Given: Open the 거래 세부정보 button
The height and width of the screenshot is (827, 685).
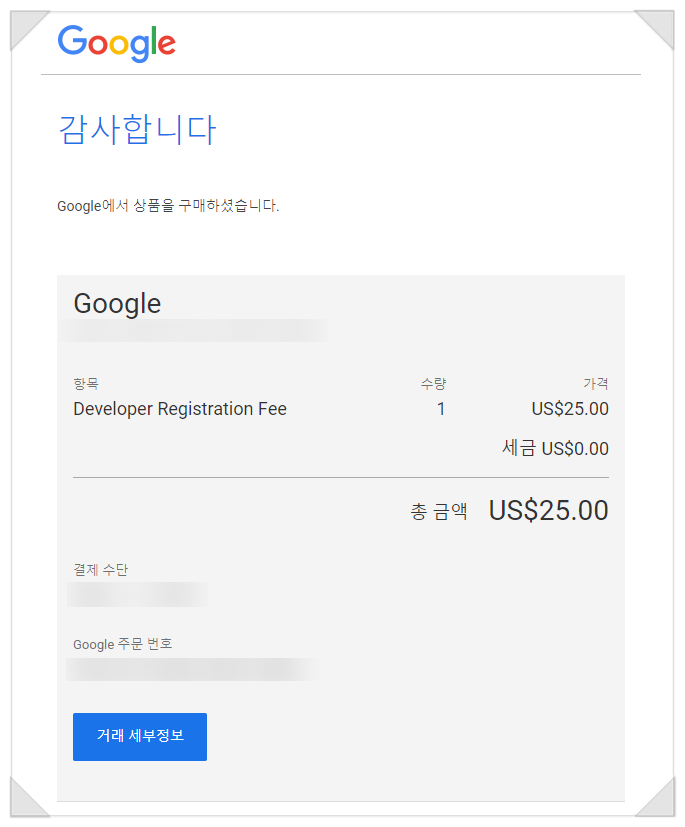Looking at the screenshot, I should (x=140, y=737).
